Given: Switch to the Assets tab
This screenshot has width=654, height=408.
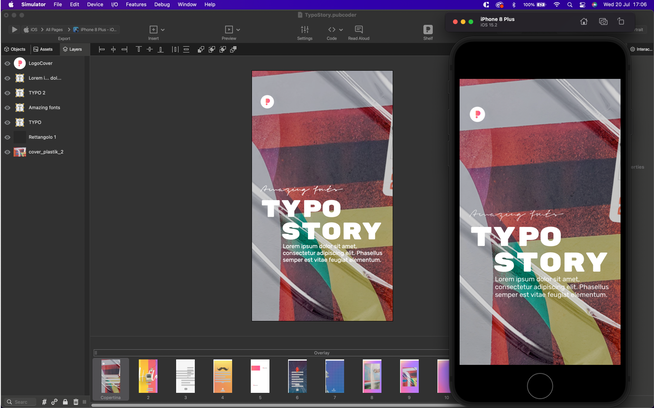Looking at the screenshot, I should [44, 49].
